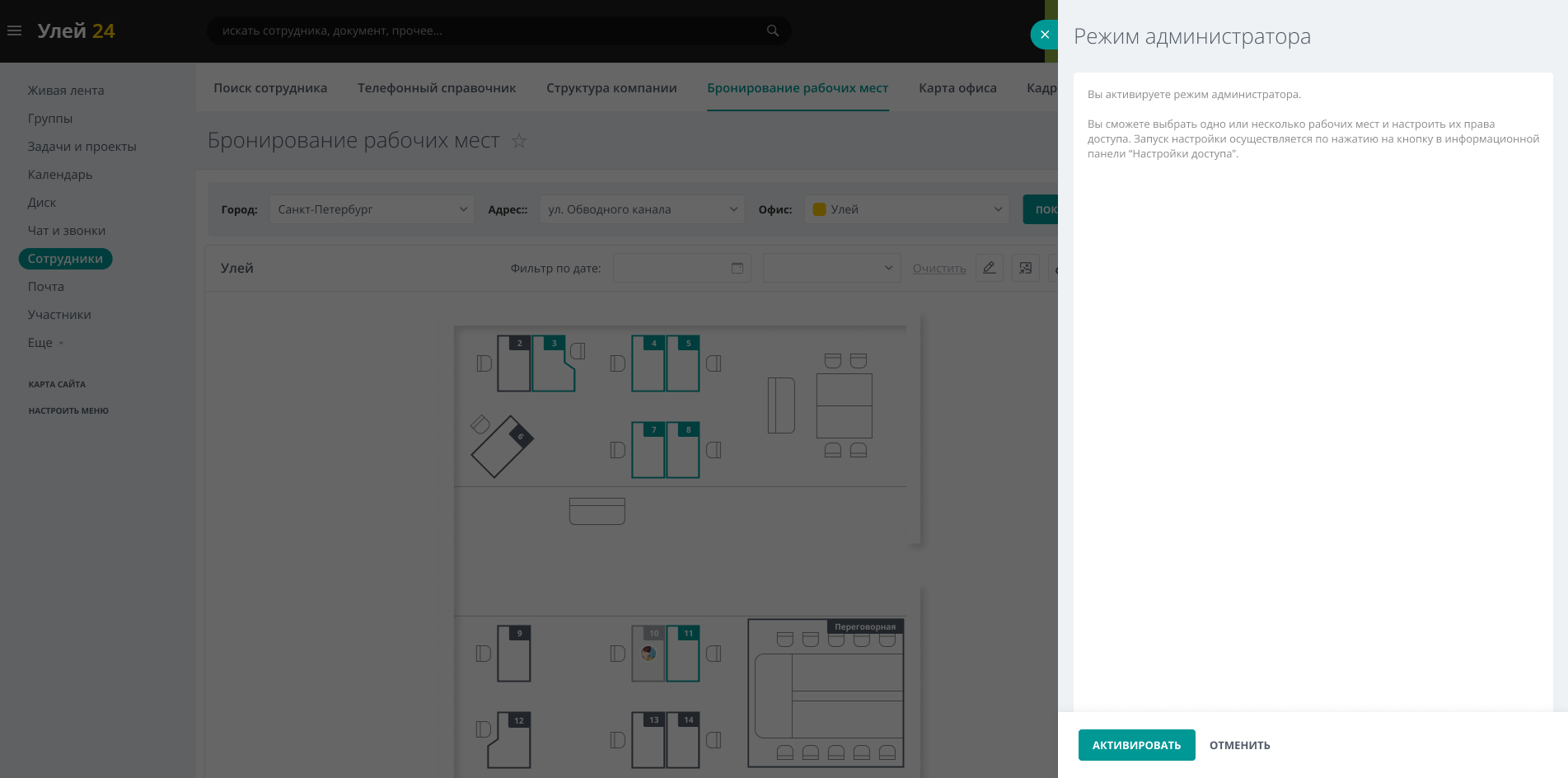This screenshot has width=1568, height=778.
Task: Go to Участники in sidebar
Action: (x=59, y=315)
